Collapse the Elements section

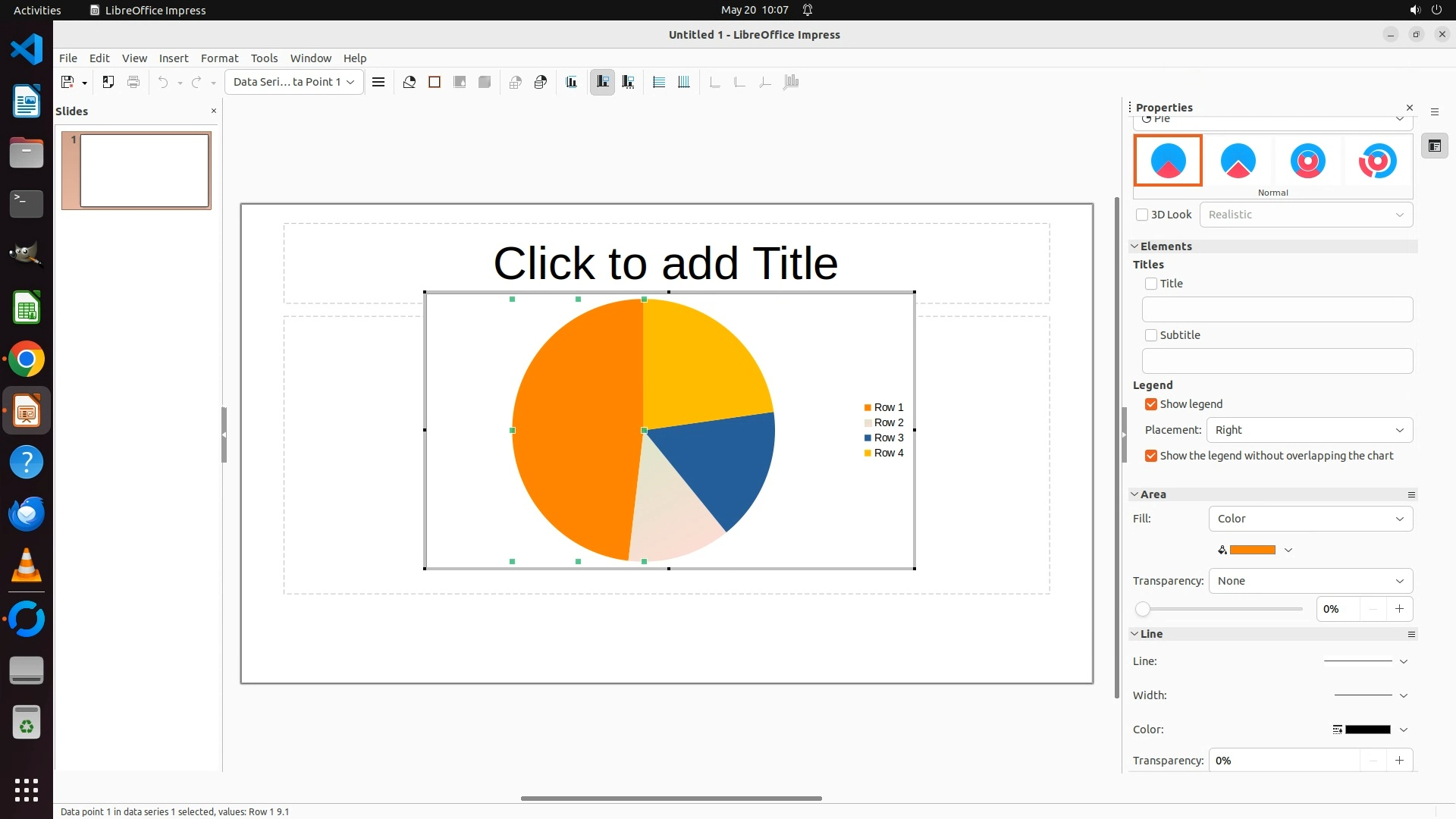click(1135, 246)
